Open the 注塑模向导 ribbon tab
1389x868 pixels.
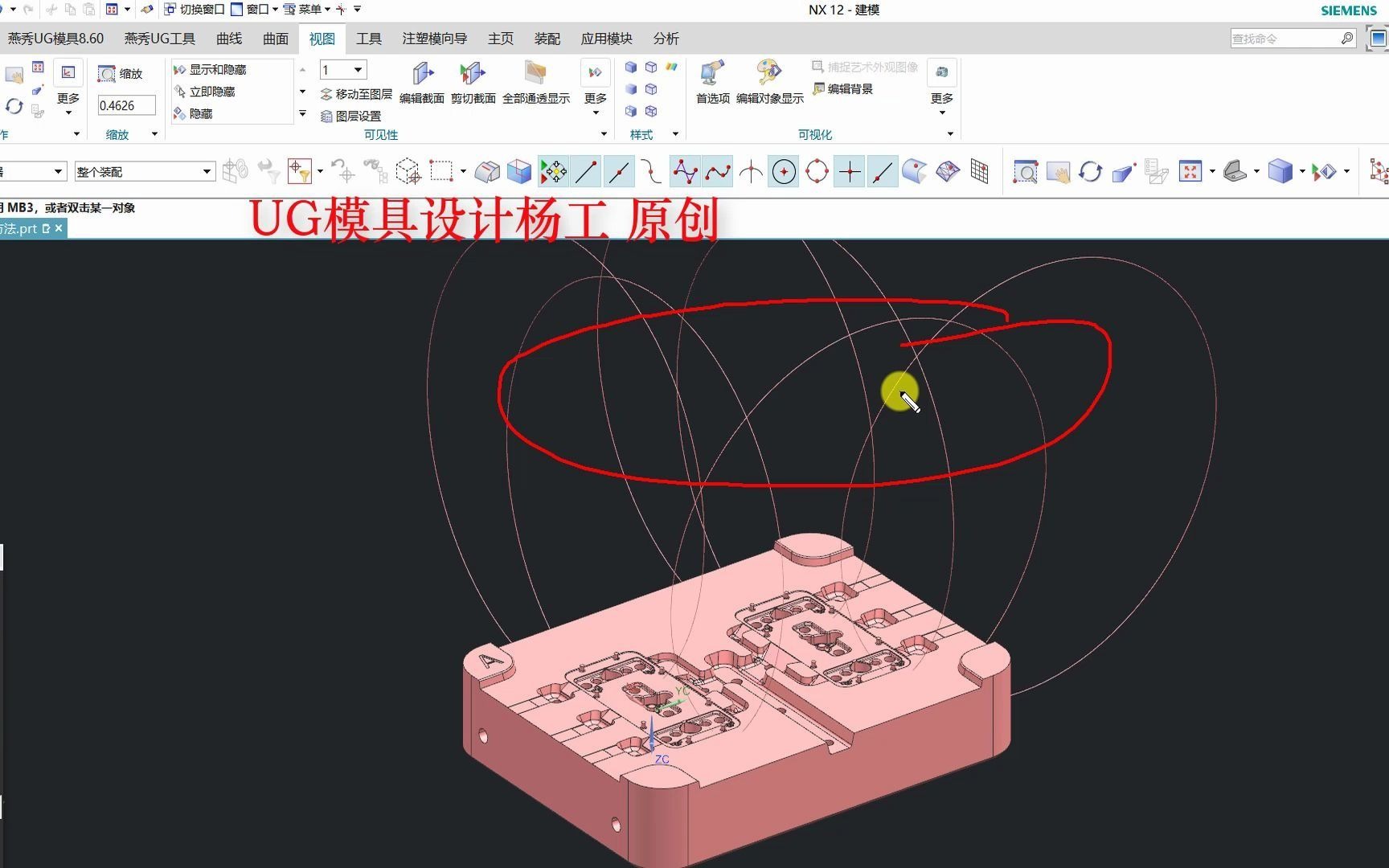point(435,39)
